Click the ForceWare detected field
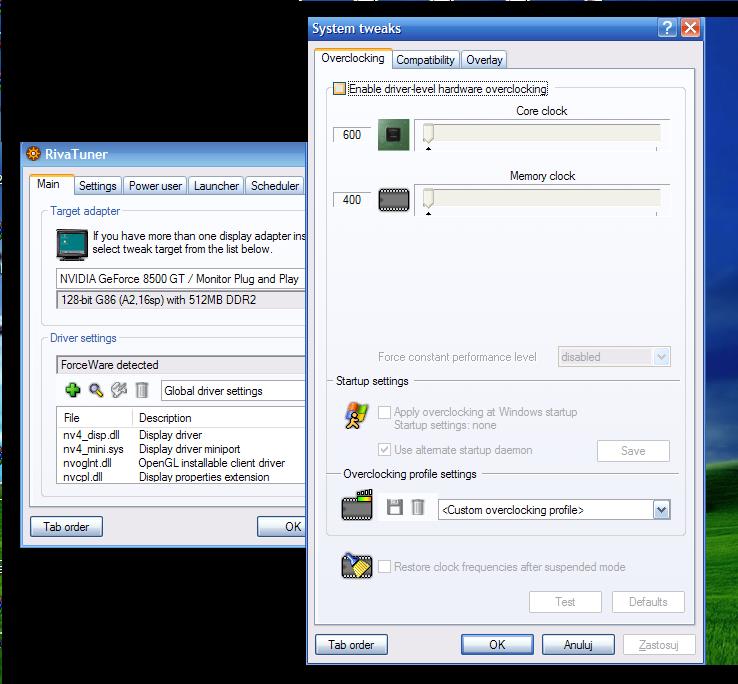 (181, 365)
